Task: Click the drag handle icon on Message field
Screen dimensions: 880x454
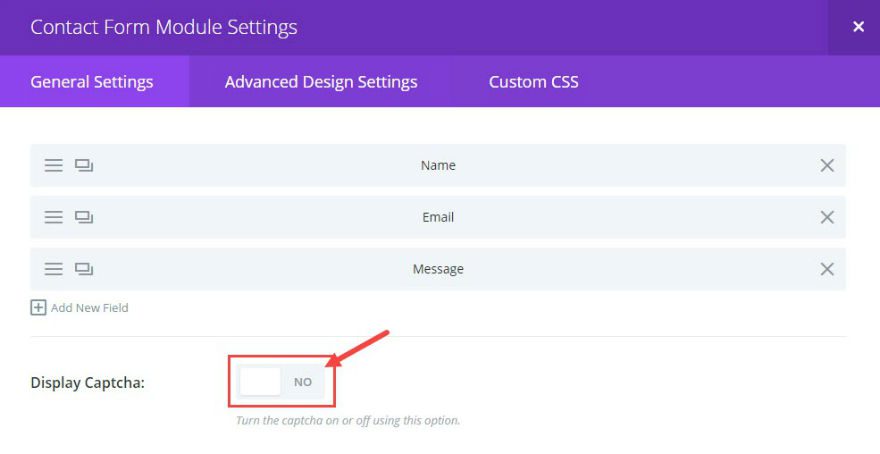Action: (53, 269)
